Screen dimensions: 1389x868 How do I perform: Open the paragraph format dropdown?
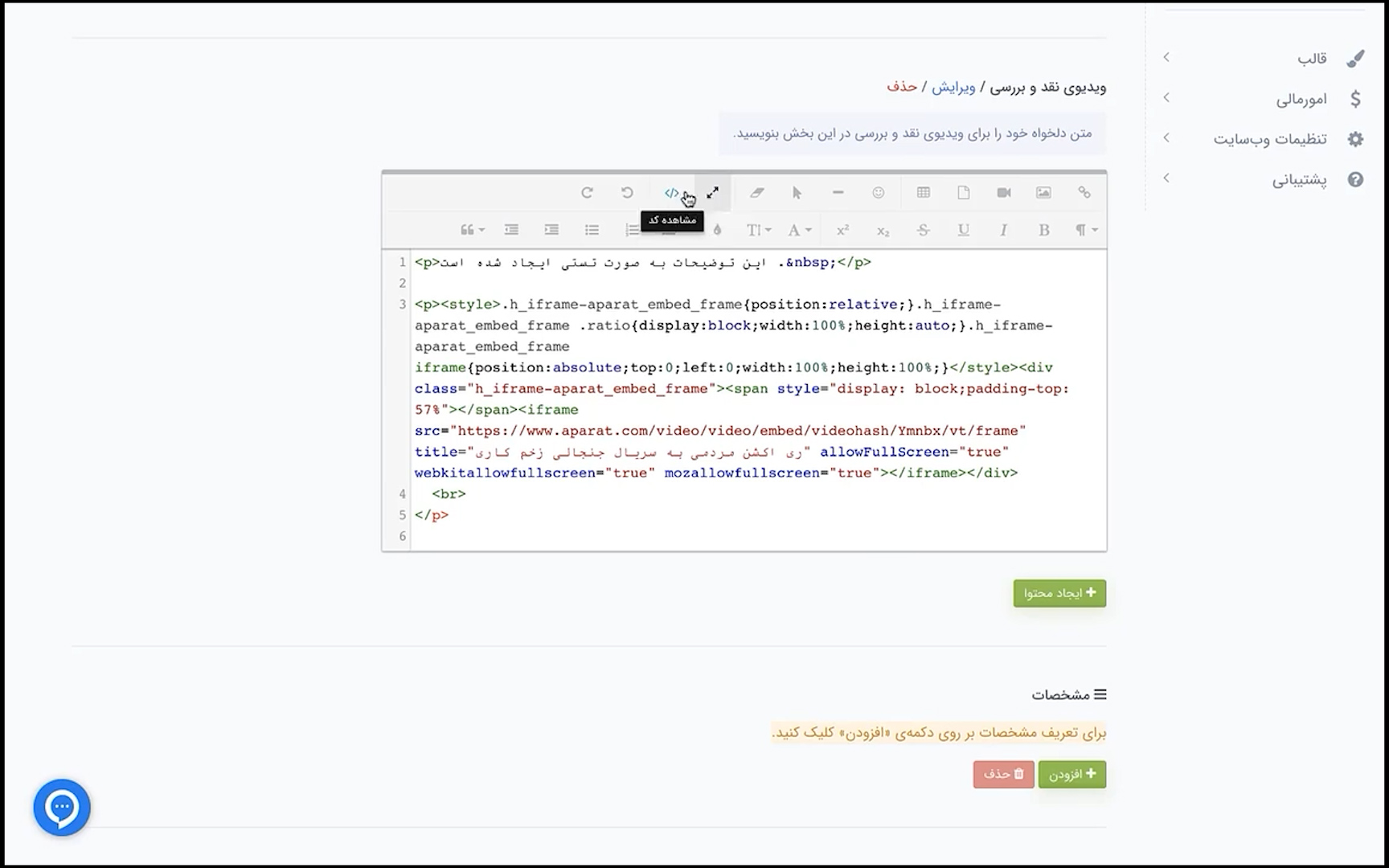(x=1086, y=231)
